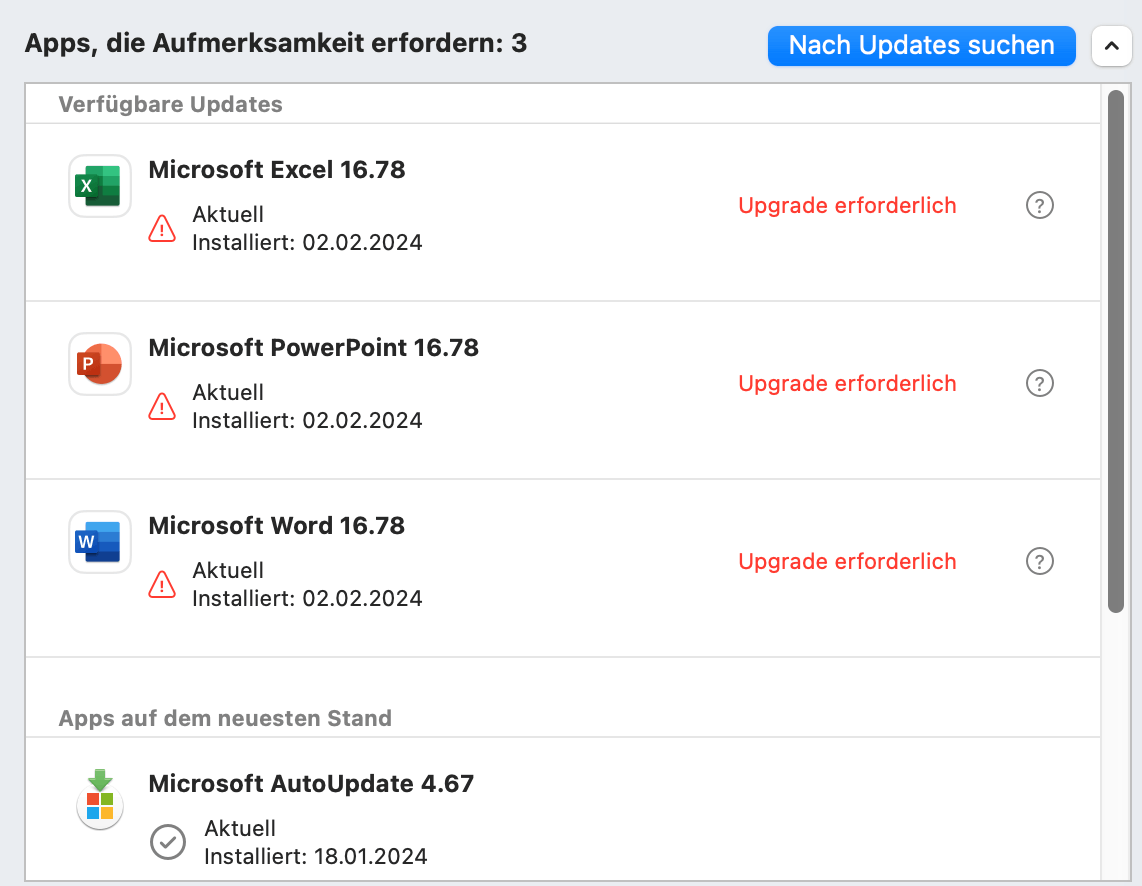
Task: Select the Microsoft Word 16.78 title
Action: (277, 526)
